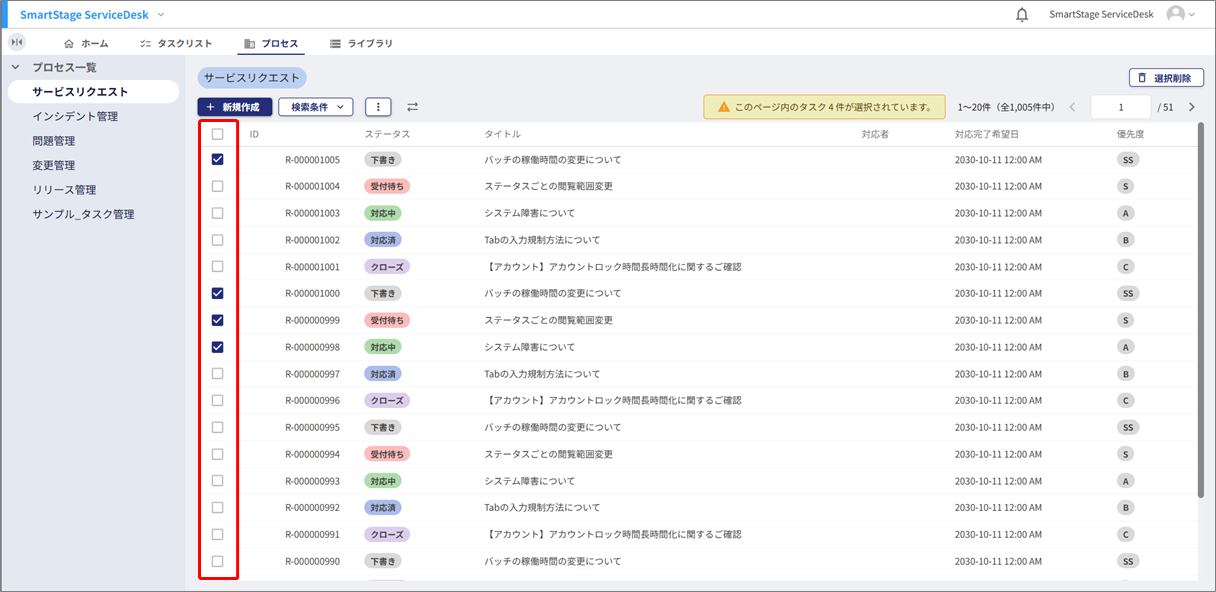Screen dimensions: 1216x592
Task: Click the 新規作成 button
Action: click(x=235, y=107)
